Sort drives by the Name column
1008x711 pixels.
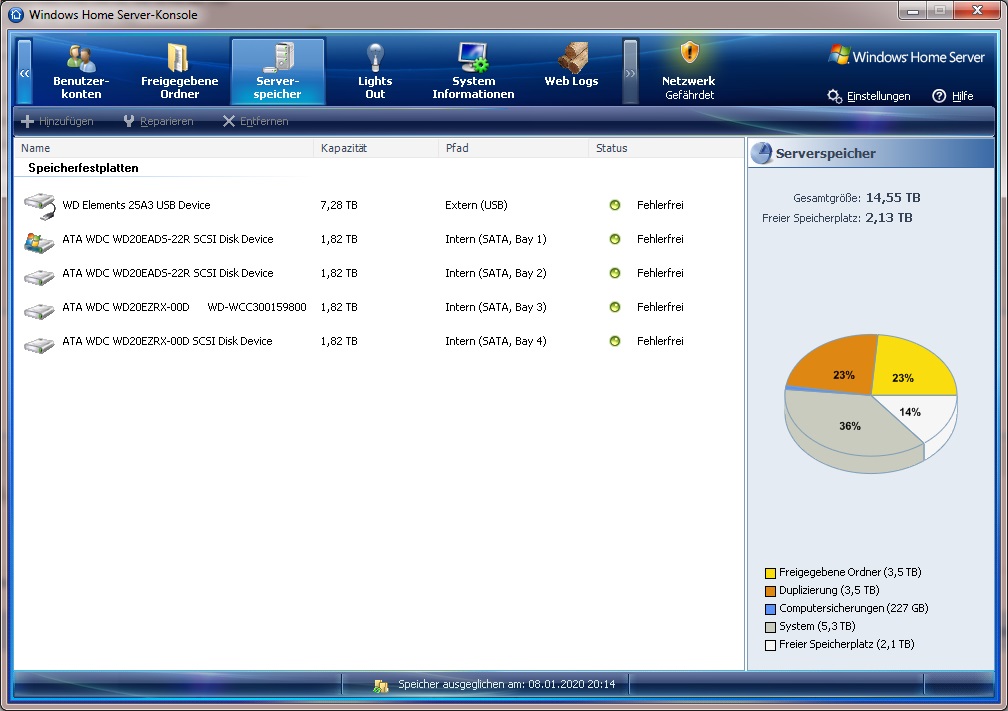coord(164,148)
